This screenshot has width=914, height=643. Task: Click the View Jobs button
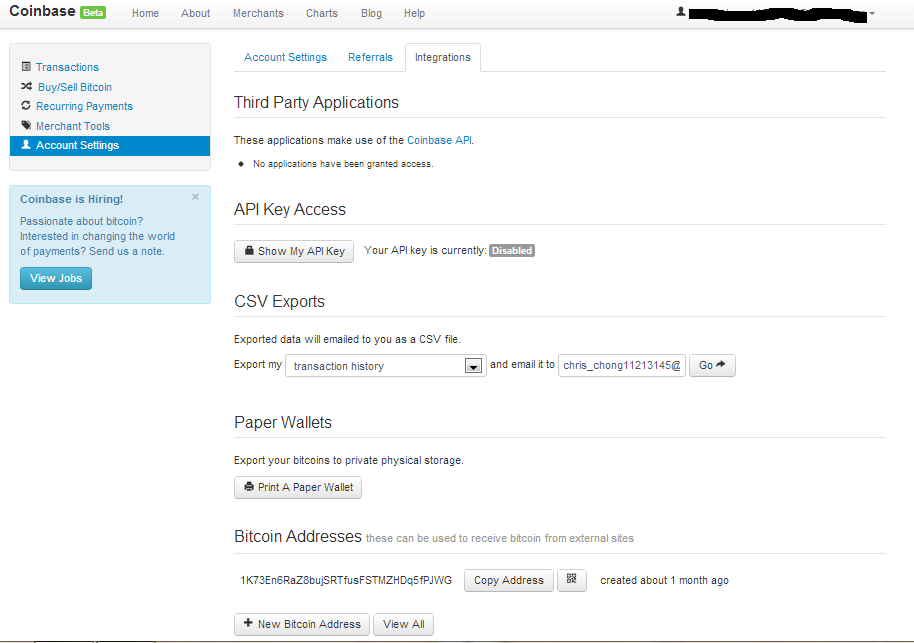tap(56, 278)
